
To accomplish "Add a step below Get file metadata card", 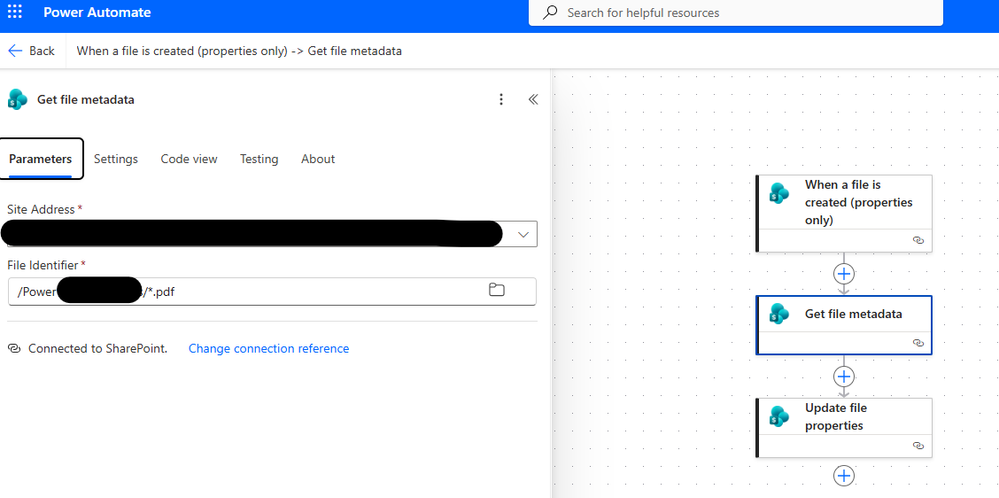I will 844,376.
